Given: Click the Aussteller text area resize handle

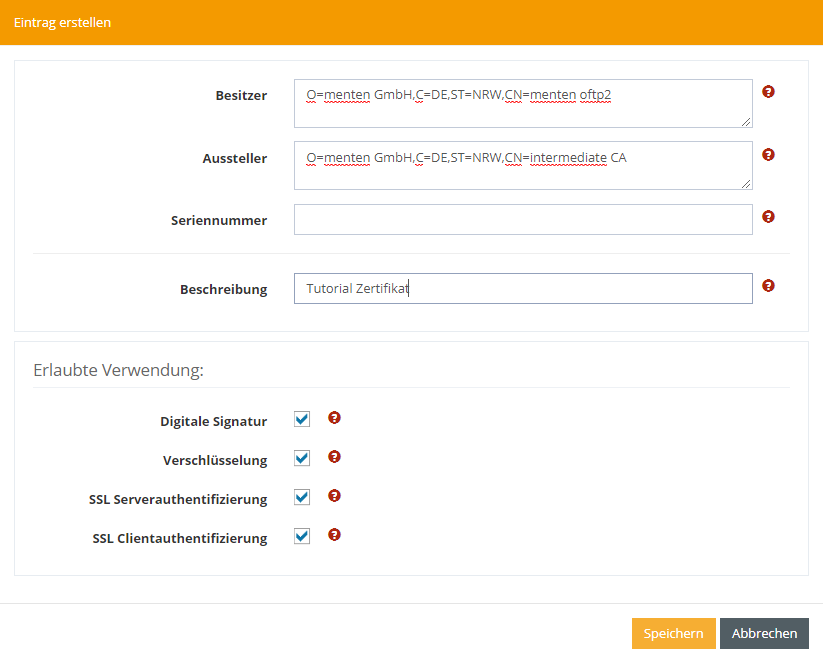Looking at the screenshot, I should click(746, 184).
